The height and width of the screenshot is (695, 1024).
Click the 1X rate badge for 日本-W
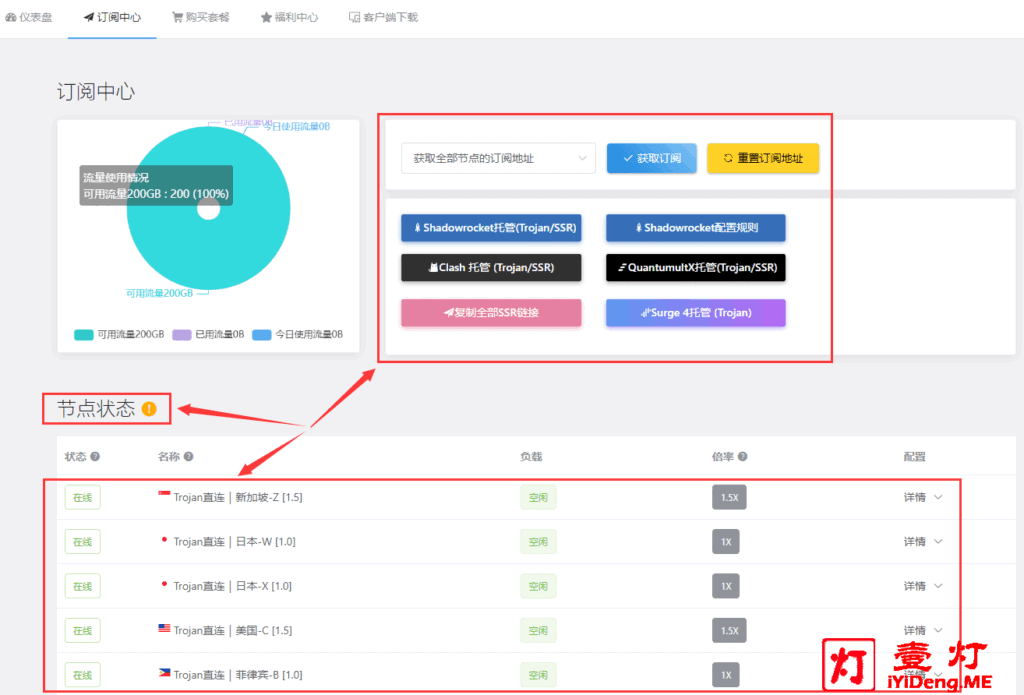[726, 541]
